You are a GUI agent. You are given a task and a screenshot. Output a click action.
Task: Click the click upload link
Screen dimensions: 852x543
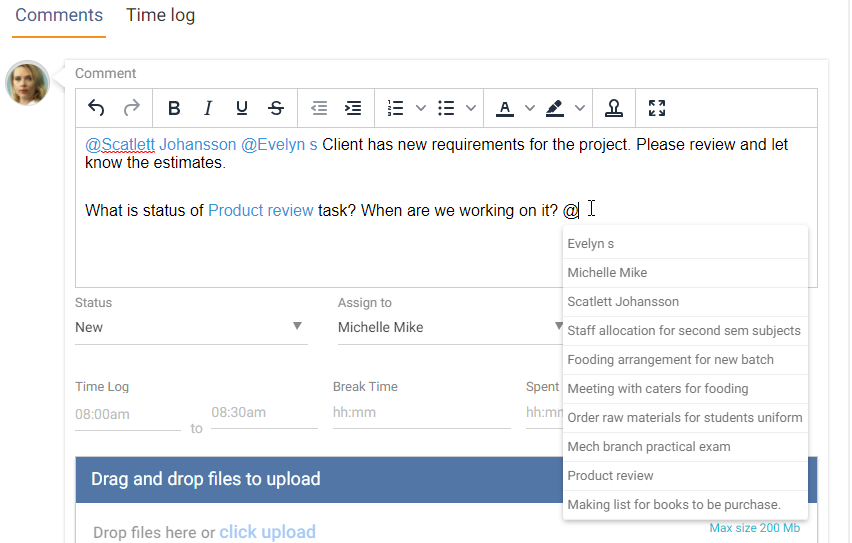[267, 532]
